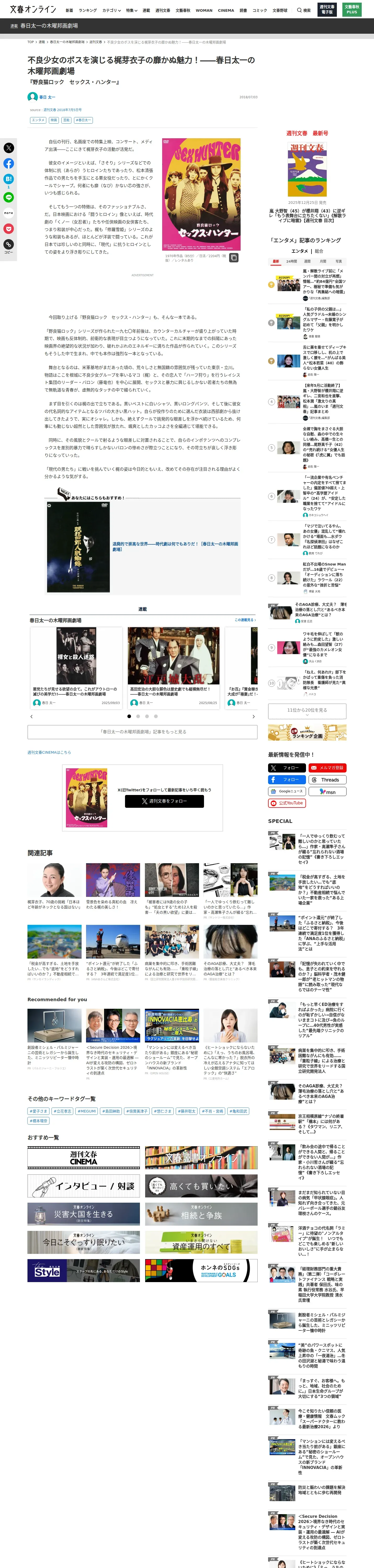Open the 新着 menu item
The width and height of the screenshot is (374, 1568).
click(x=70, y=10)
